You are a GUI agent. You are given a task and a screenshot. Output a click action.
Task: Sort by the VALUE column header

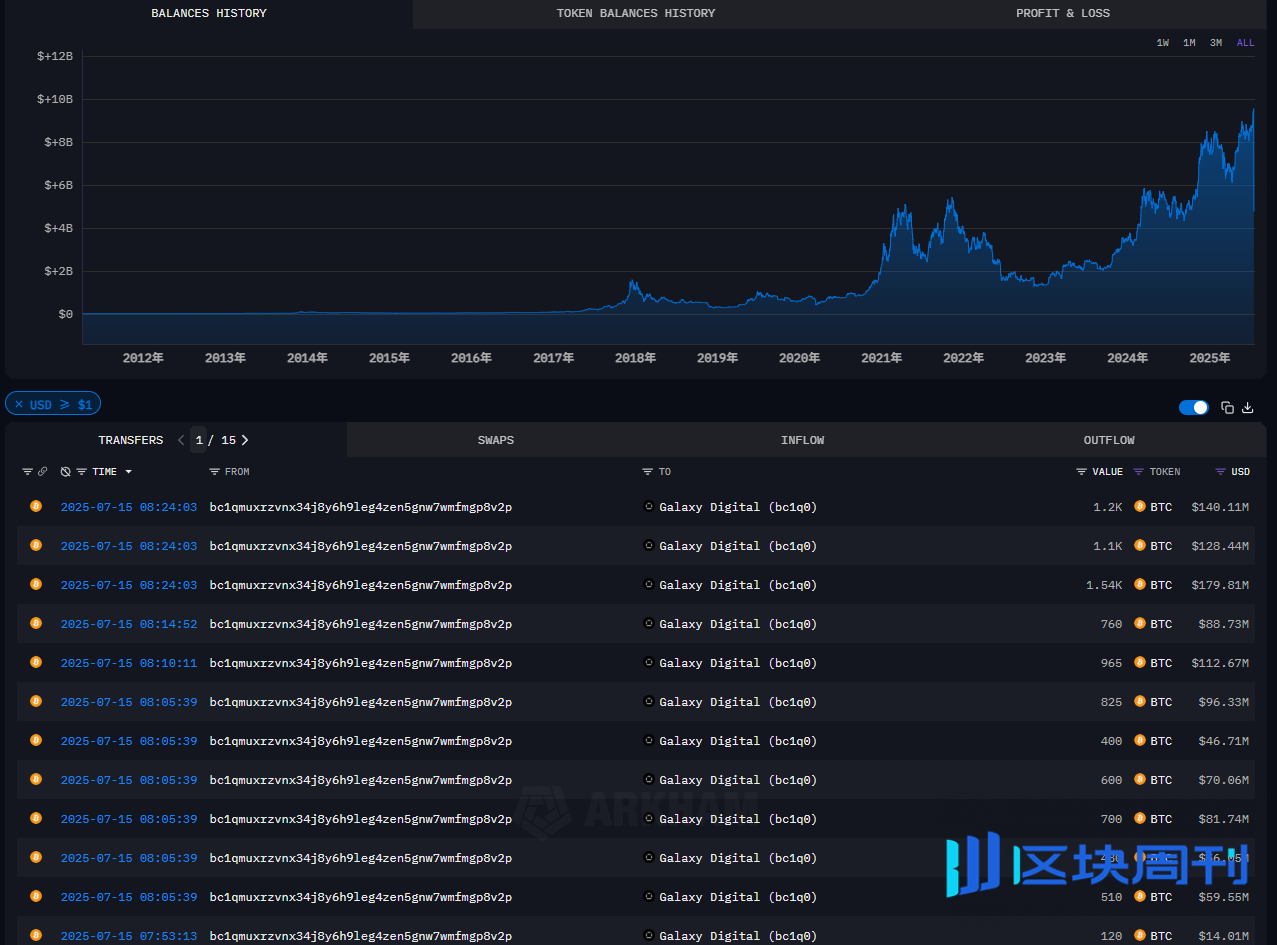[1107, 472]
